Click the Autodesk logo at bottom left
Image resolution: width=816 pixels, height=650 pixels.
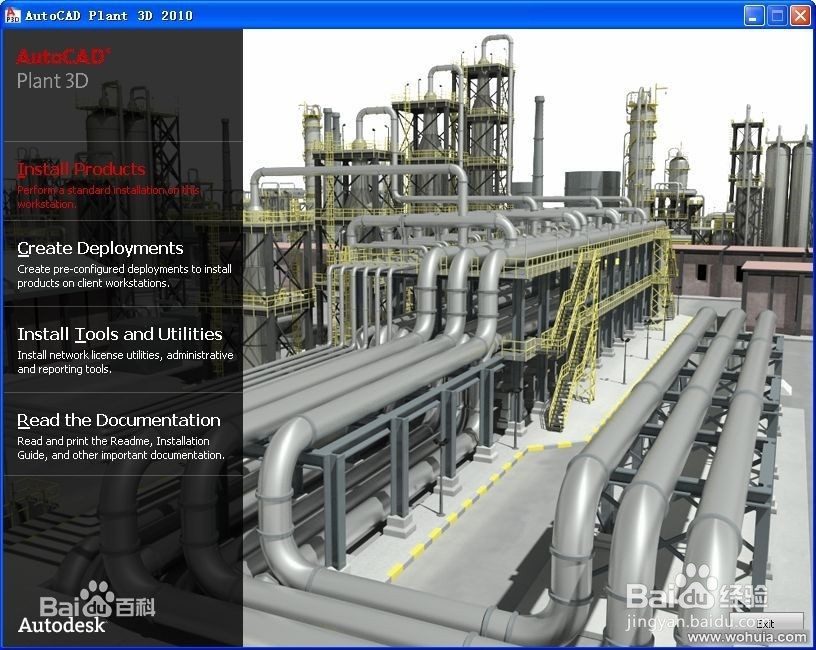pos(61,625)
